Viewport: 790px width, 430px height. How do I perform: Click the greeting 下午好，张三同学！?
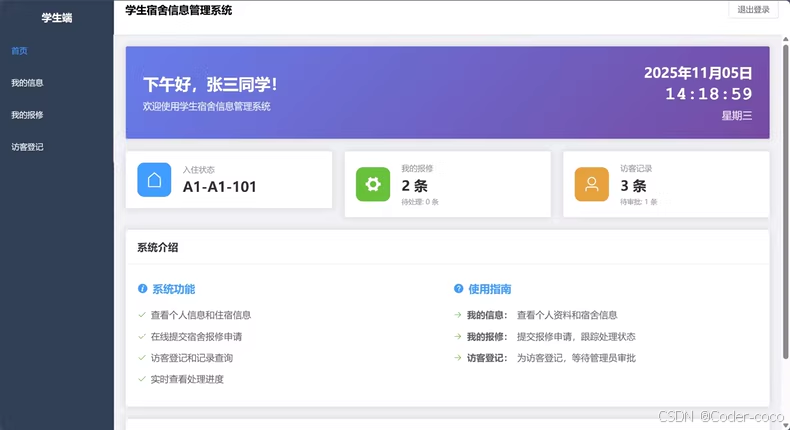pos(210,84)
